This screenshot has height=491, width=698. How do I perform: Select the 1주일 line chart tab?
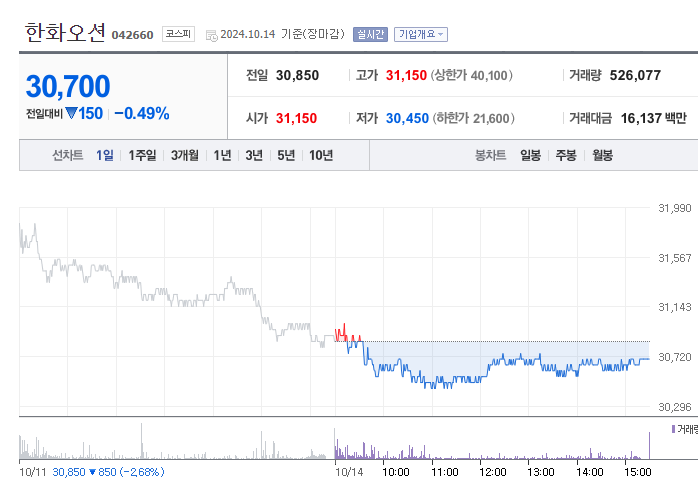pos(142,155)
